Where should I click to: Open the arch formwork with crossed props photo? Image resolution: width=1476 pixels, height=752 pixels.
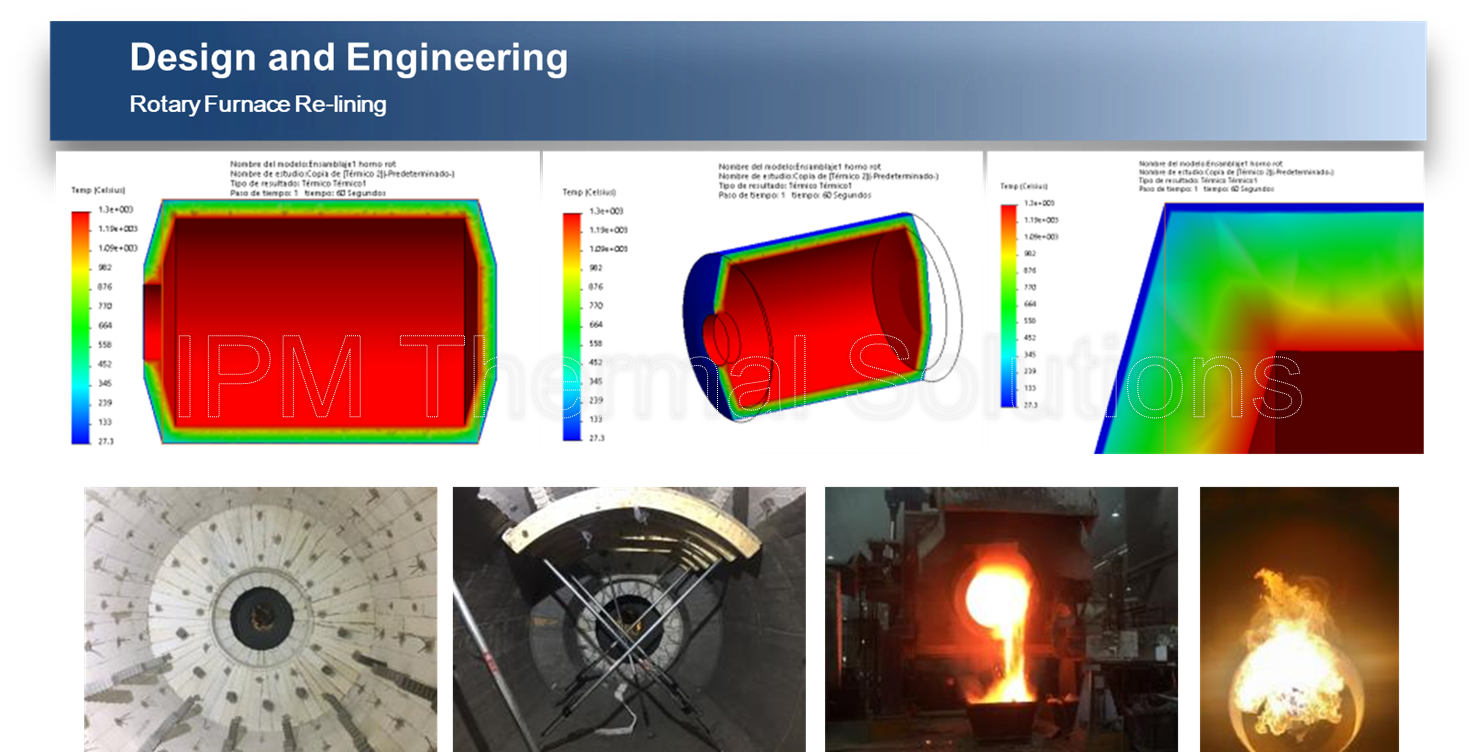point(628,618)
